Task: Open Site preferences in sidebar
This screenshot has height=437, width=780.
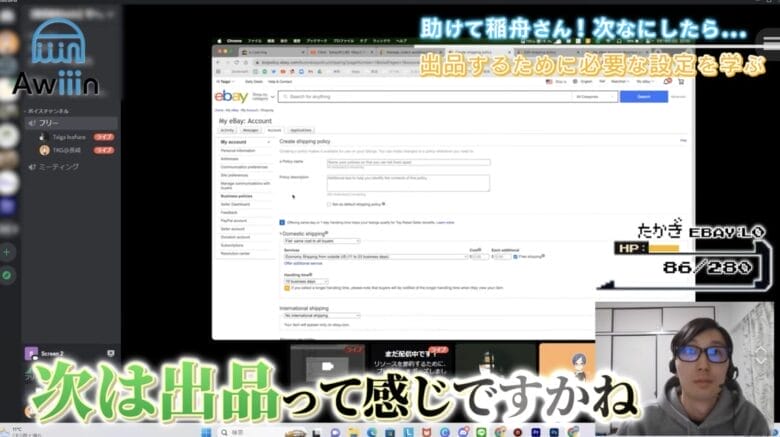Action: tap(234, 175)
